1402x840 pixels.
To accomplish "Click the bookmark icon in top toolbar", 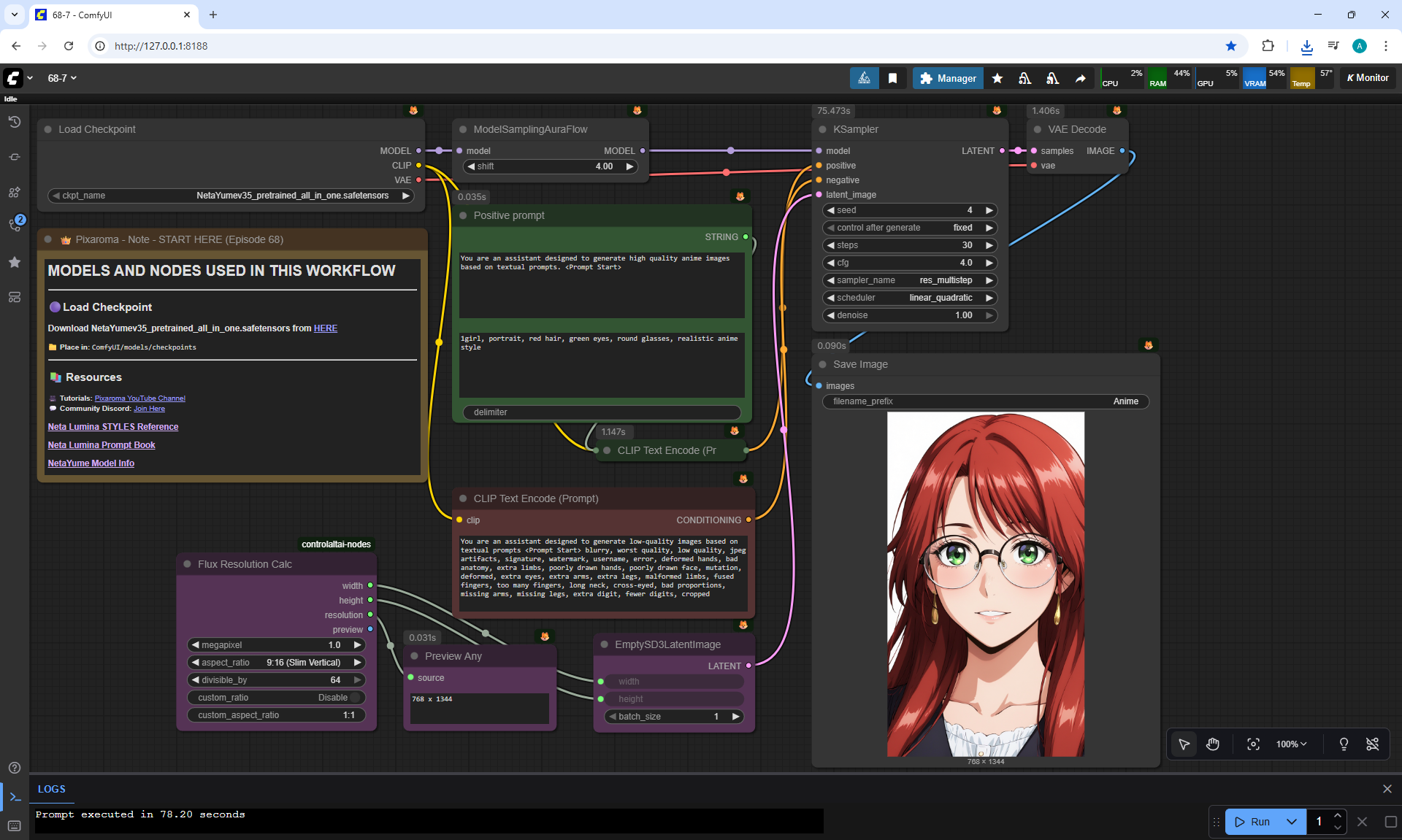I will (x=892, y=78).
